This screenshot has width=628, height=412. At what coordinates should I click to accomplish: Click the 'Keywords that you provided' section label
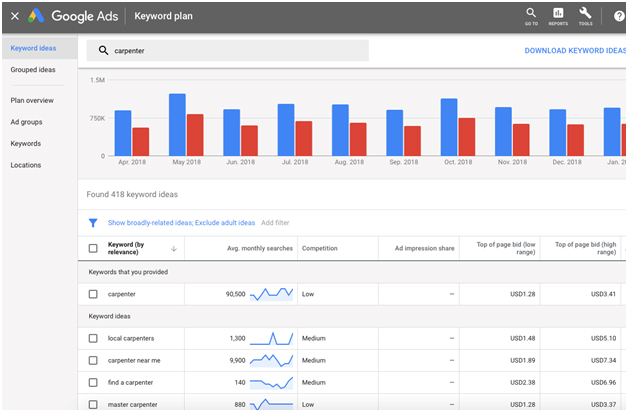128,272
